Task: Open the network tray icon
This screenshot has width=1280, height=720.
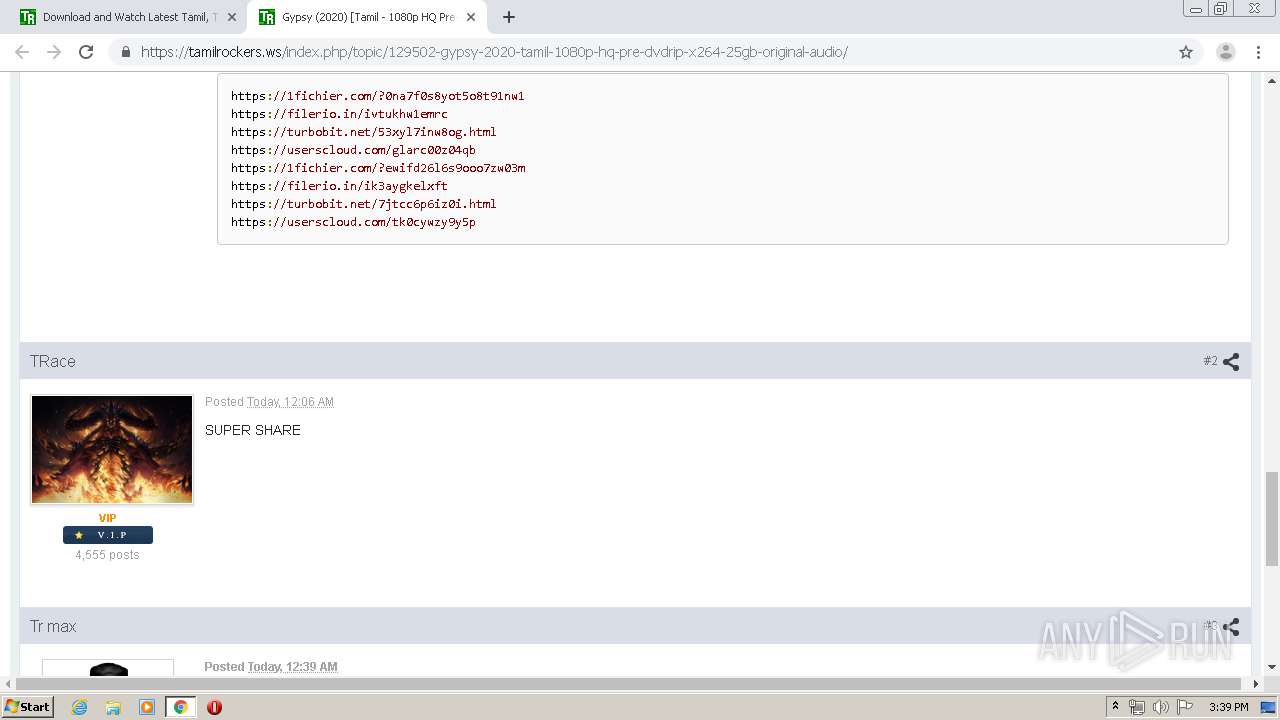Action: click(x=1137, y=707)
